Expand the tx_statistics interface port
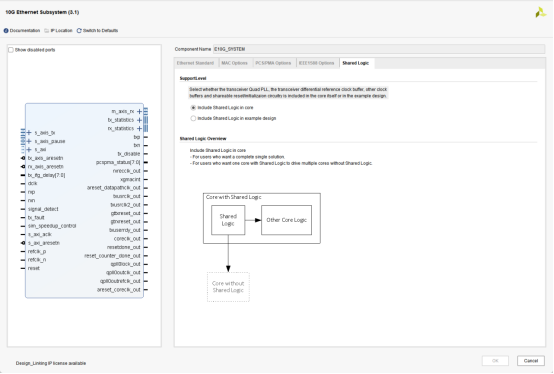 pos(140,120)
